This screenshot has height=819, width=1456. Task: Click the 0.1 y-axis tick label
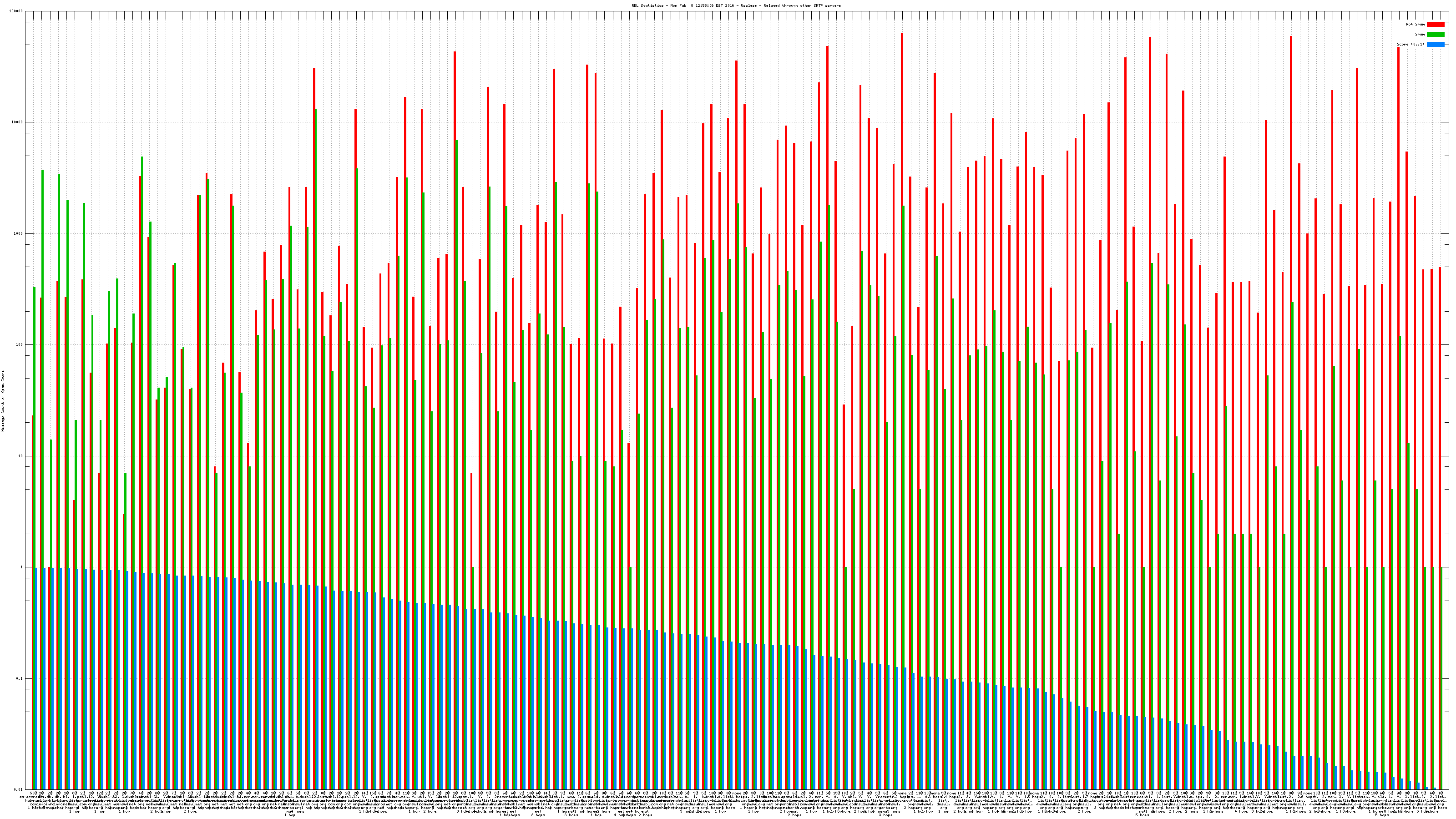20,678
